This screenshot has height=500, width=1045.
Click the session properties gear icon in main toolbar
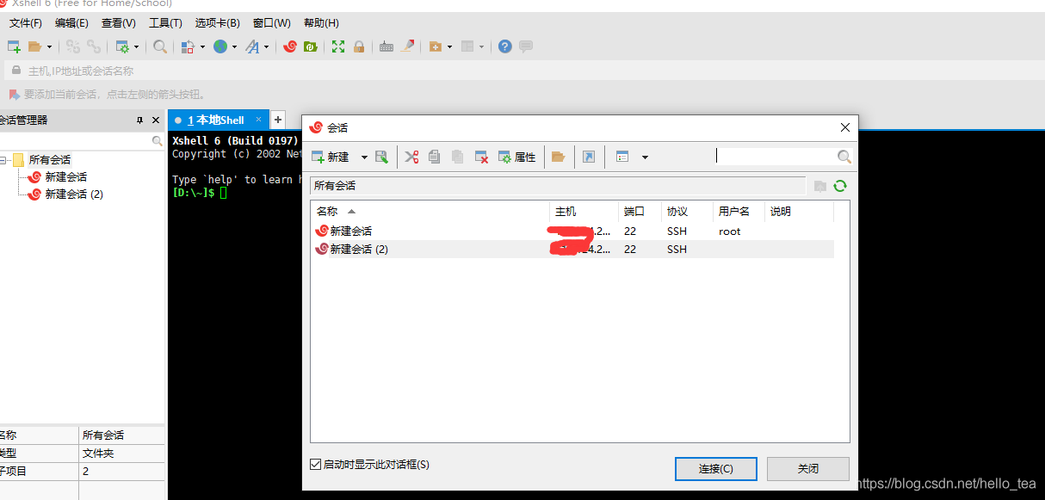click(123, 47)
